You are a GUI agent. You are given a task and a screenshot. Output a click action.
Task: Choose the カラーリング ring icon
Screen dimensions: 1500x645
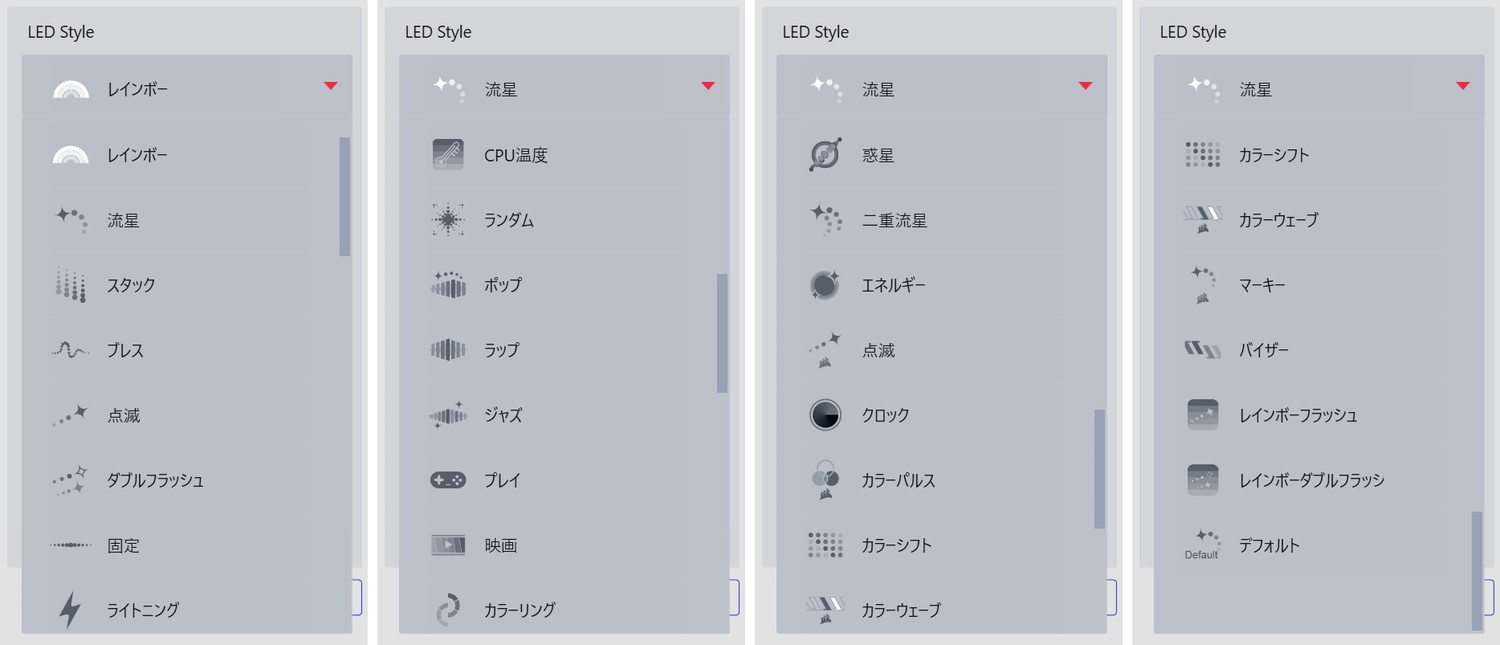point(447,610)
